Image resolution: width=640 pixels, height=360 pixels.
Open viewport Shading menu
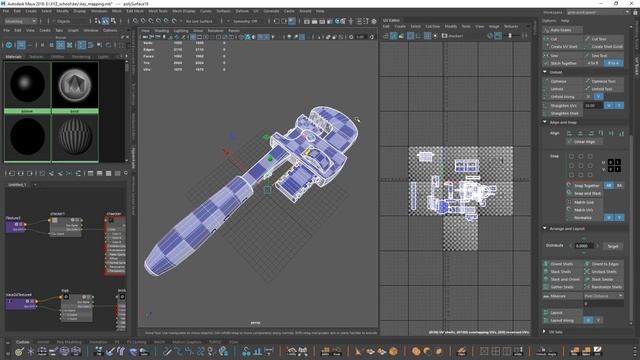(162, 31)
